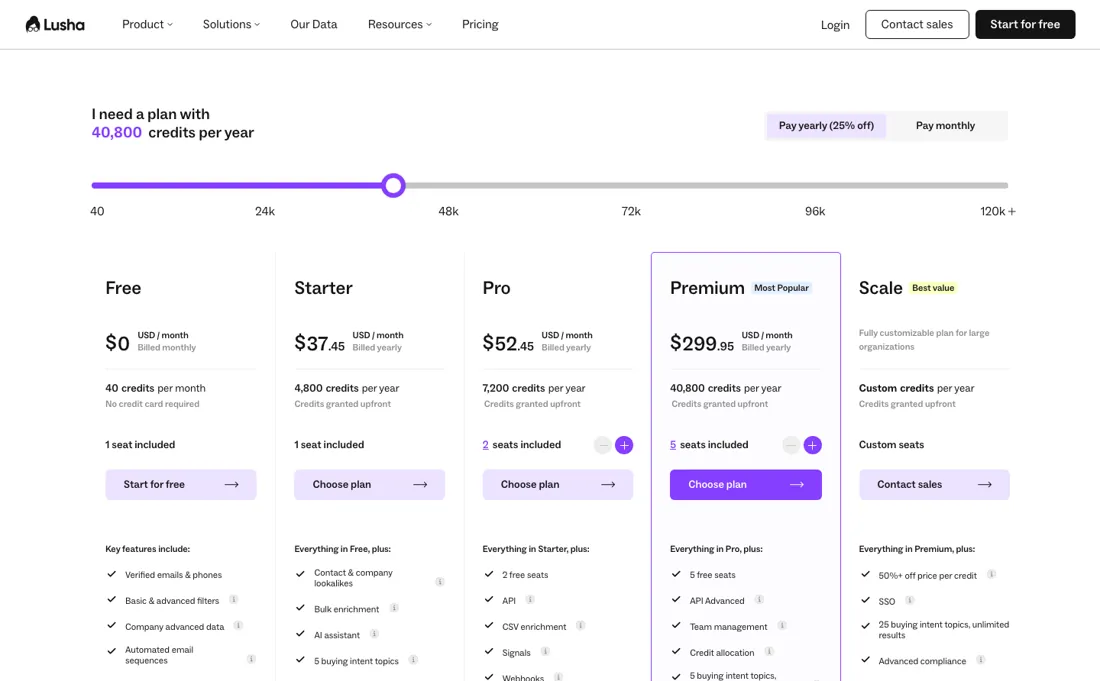Click the 120k+ slider label
Image resolution: width=1100 pixels, height=681 pixels.
(998, 211)
